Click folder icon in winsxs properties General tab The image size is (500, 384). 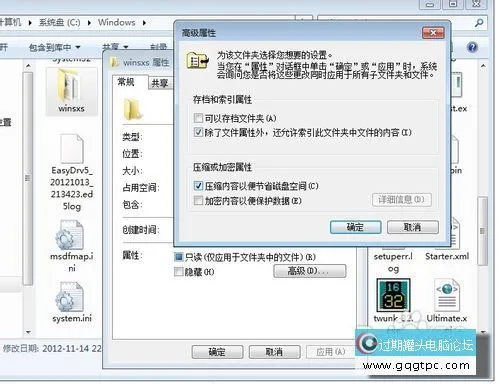(x=133, y=109)
